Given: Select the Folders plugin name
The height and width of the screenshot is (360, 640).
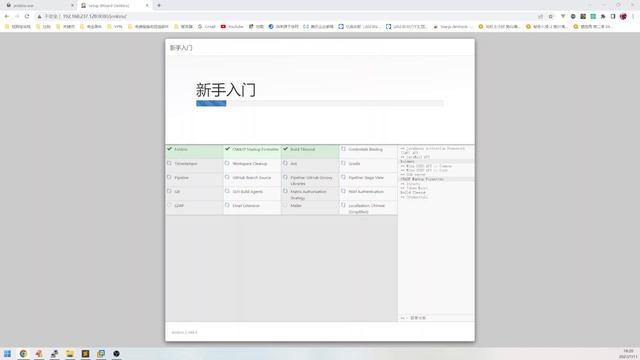Looking at the screenshot, I should (x=181, y=149).
